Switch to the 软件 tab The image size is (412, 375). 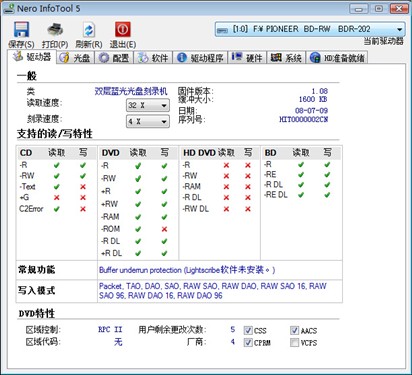154,58
